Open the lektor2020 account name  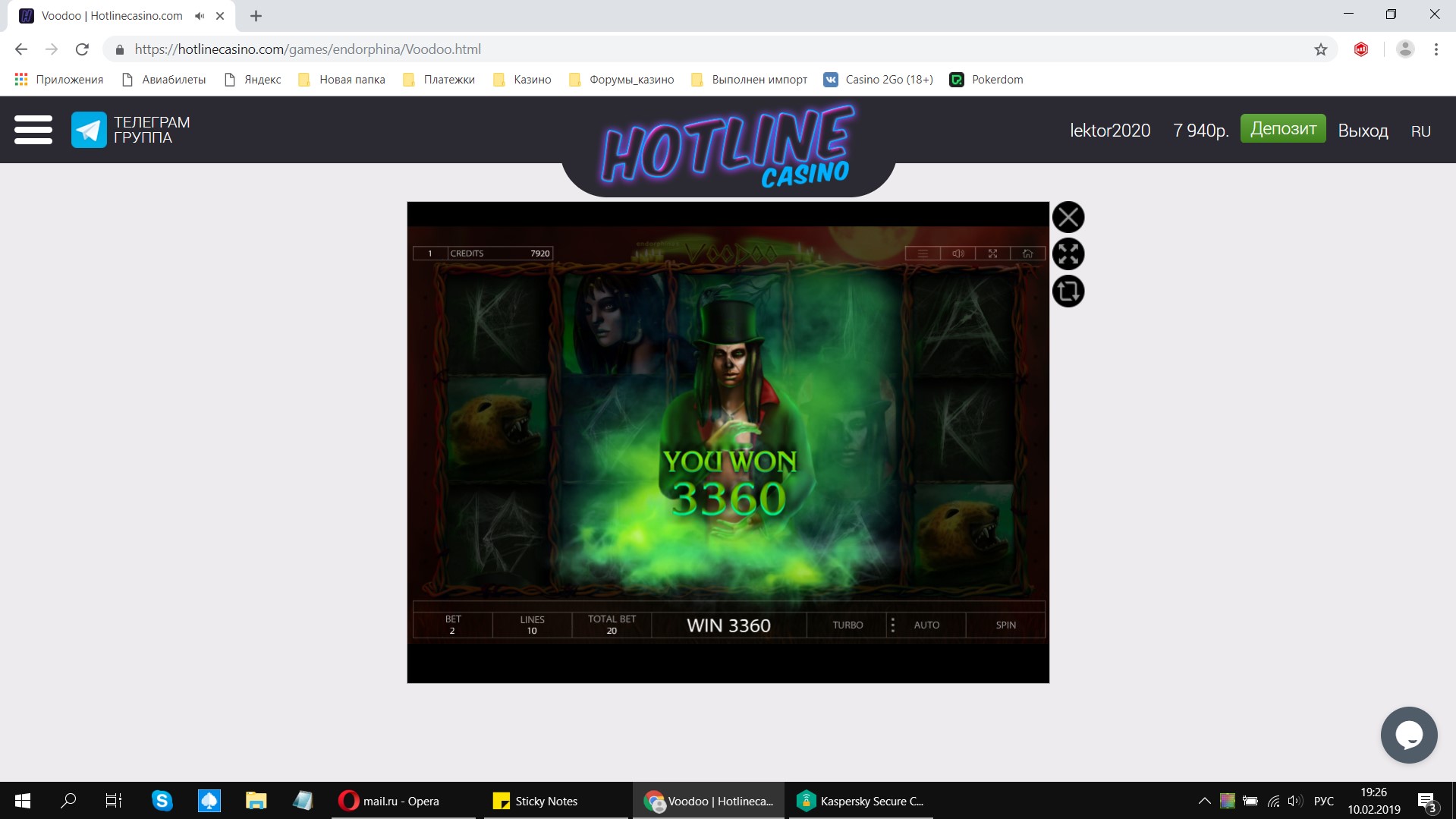[1110, 131]
